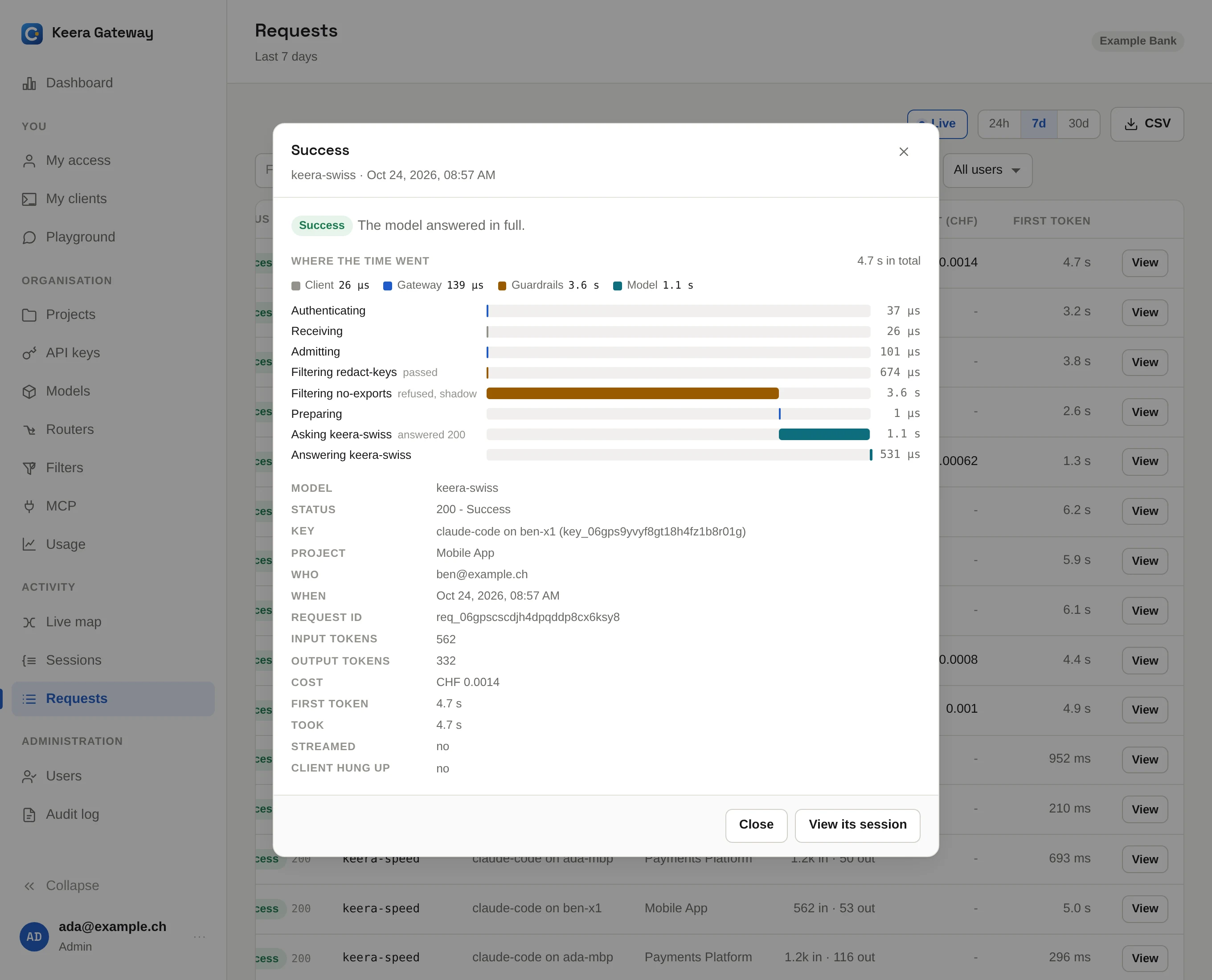Click the Users admin icon
1212x980 pixels.
tap(29, 777)
